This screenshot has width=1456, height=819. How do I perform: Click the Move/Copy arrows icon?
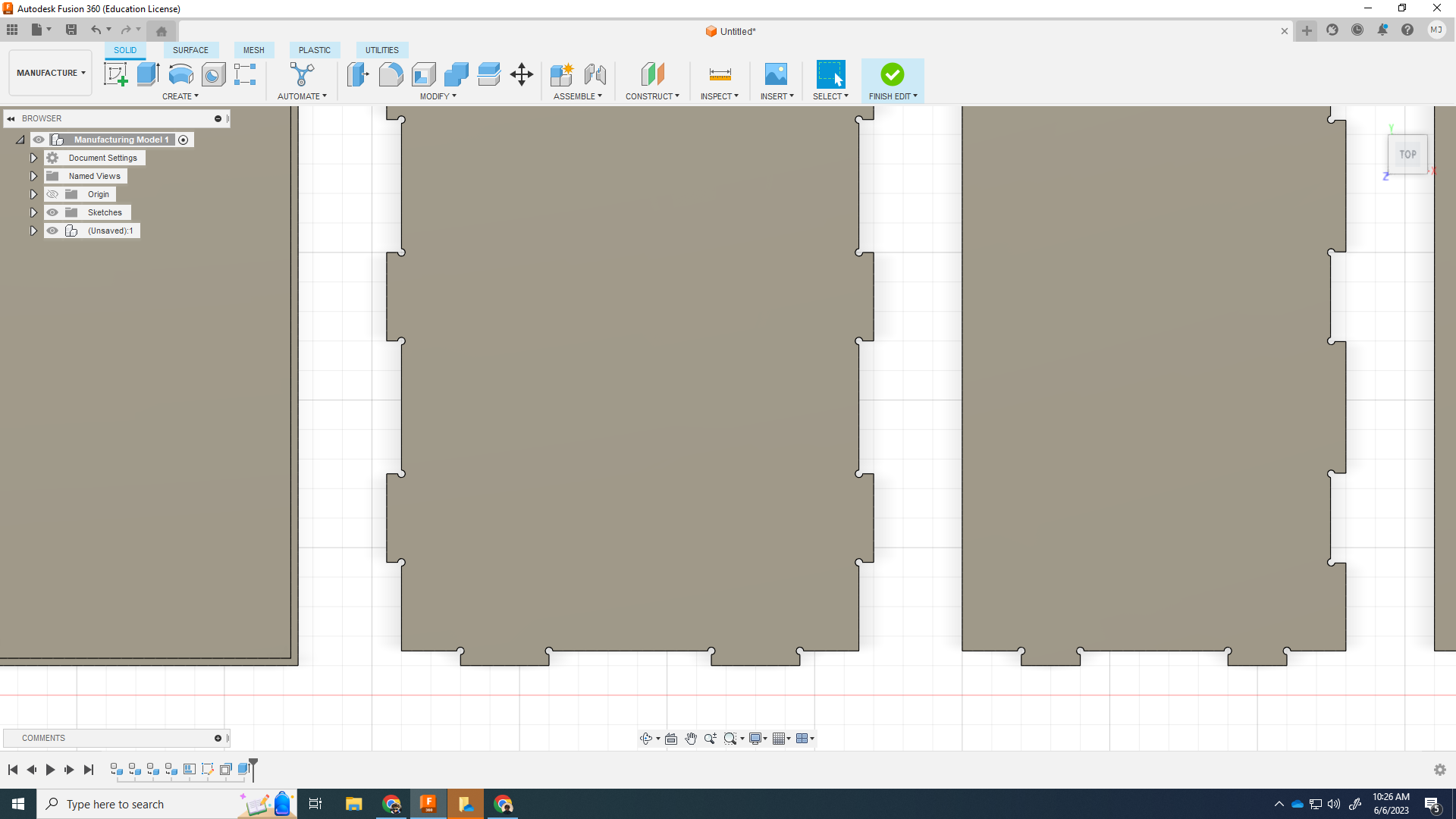point(522,74)
